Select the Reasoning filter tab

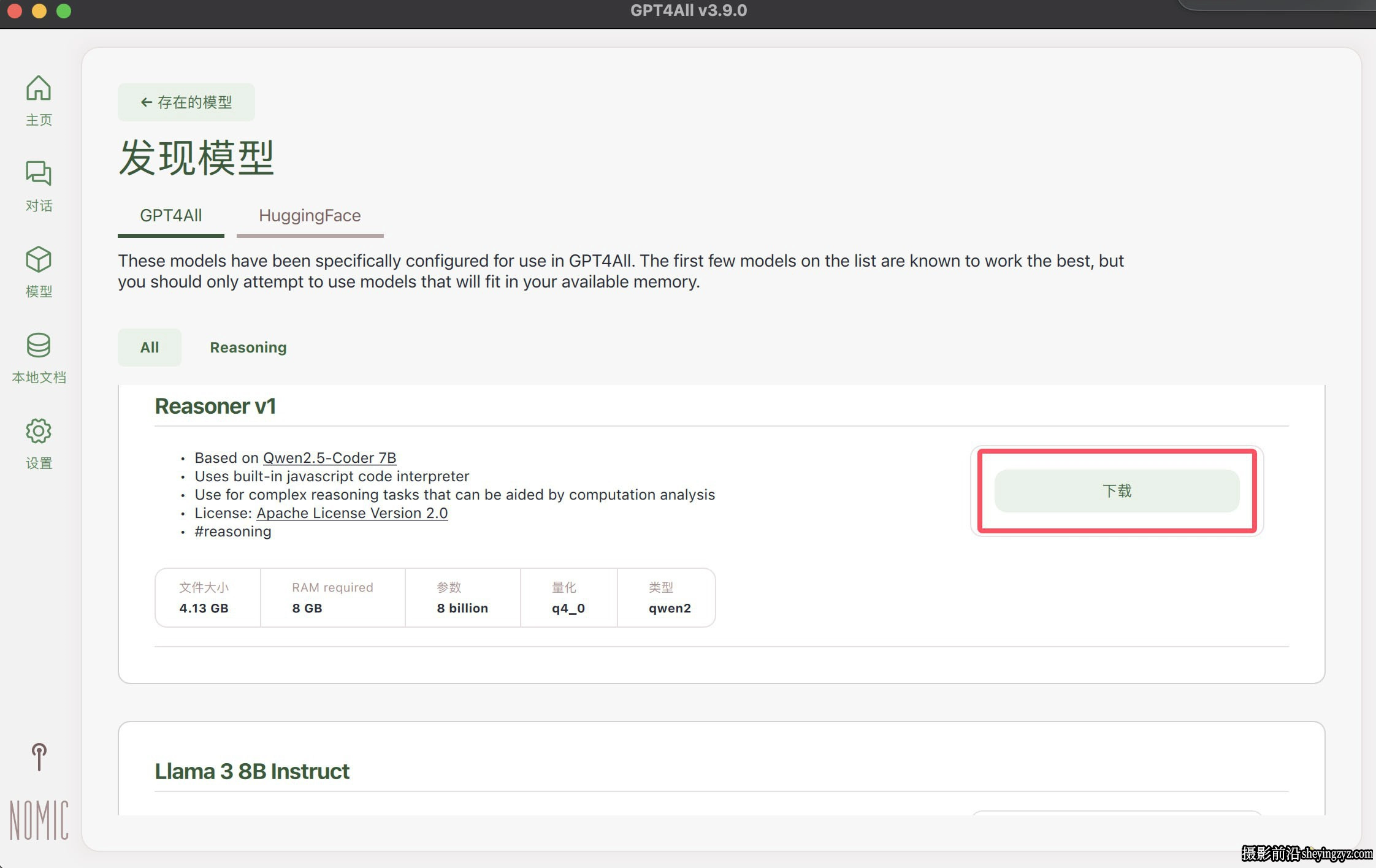248,347
